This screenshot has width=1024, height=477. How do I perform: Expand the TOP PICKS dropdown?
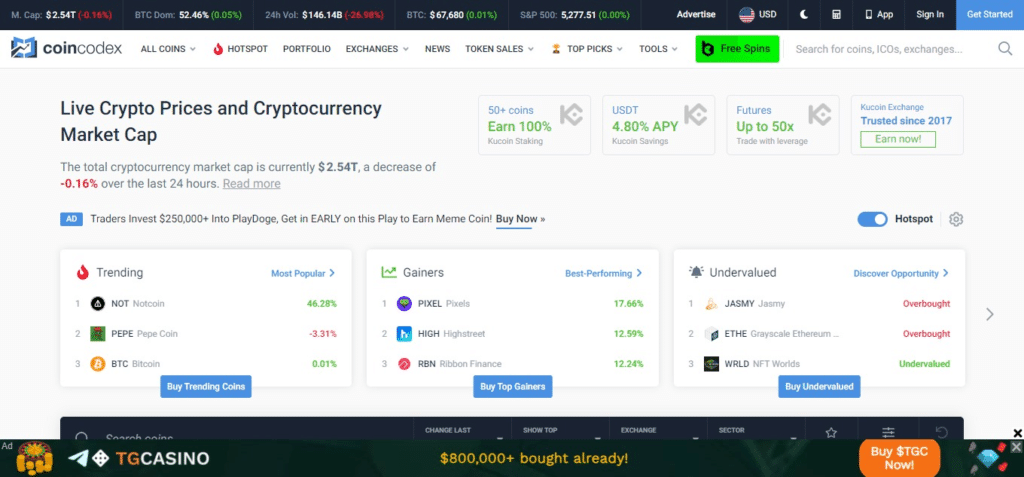(587, 49)
